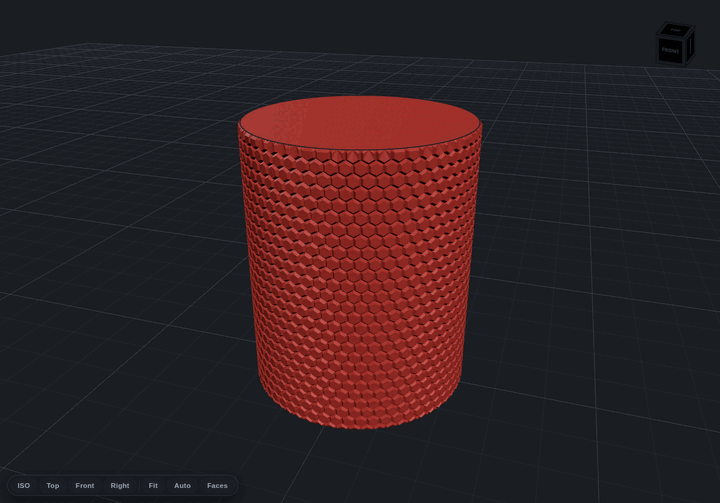Click the top face of the view cube
The height and width of the screenshot is (503, 720).
pos(675,30)
